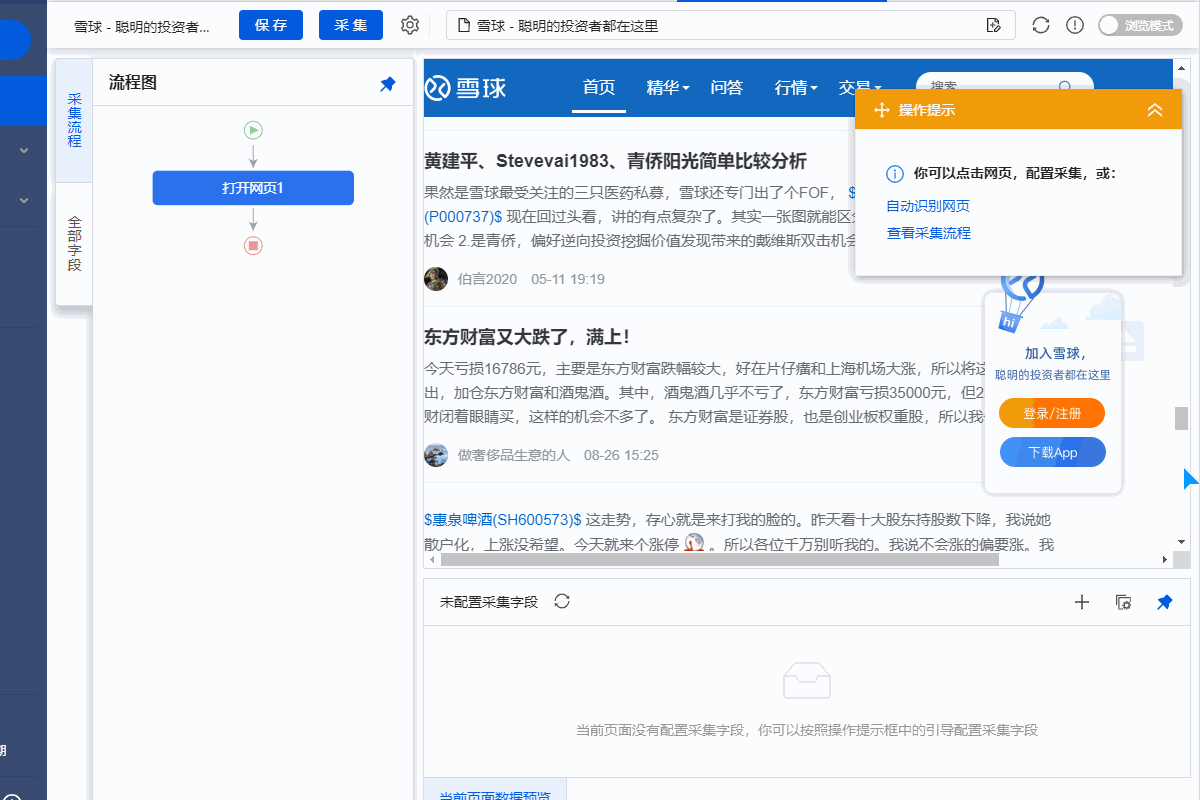Click the 保存 button
1200x800 pixels.
(x=271, y=25)
